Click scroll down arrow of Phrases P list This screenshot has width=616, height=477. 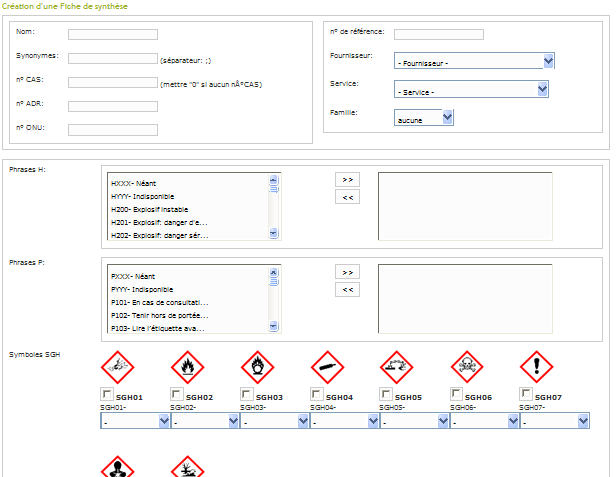pos(273,326)
